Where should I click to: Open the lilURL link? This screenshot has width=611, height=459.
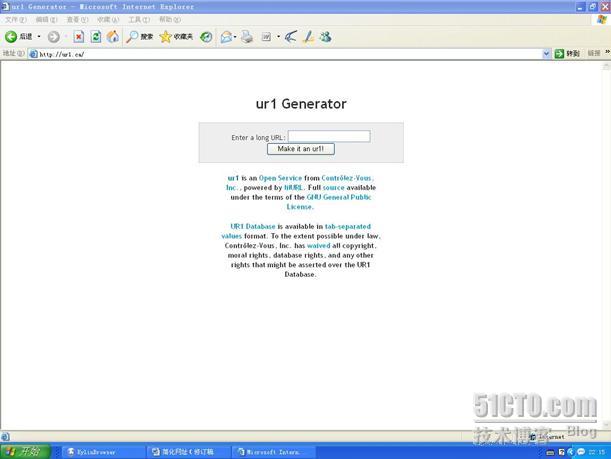[293, 188]
